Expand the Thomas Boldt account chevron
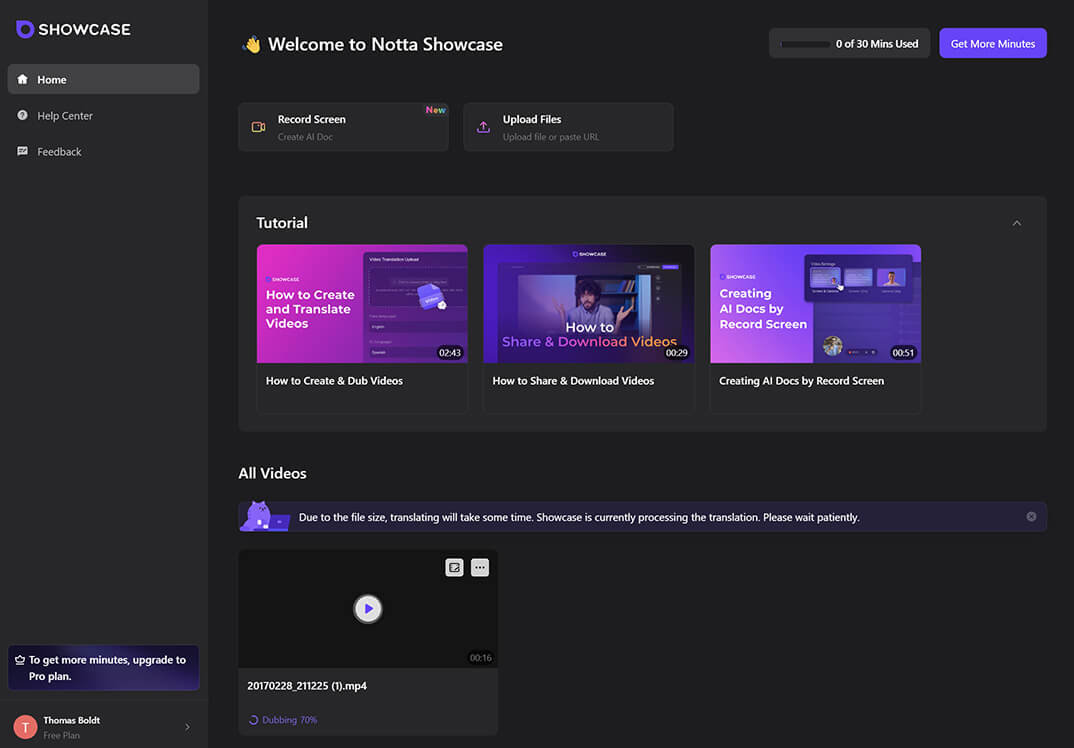 click(x=188, y=727)
